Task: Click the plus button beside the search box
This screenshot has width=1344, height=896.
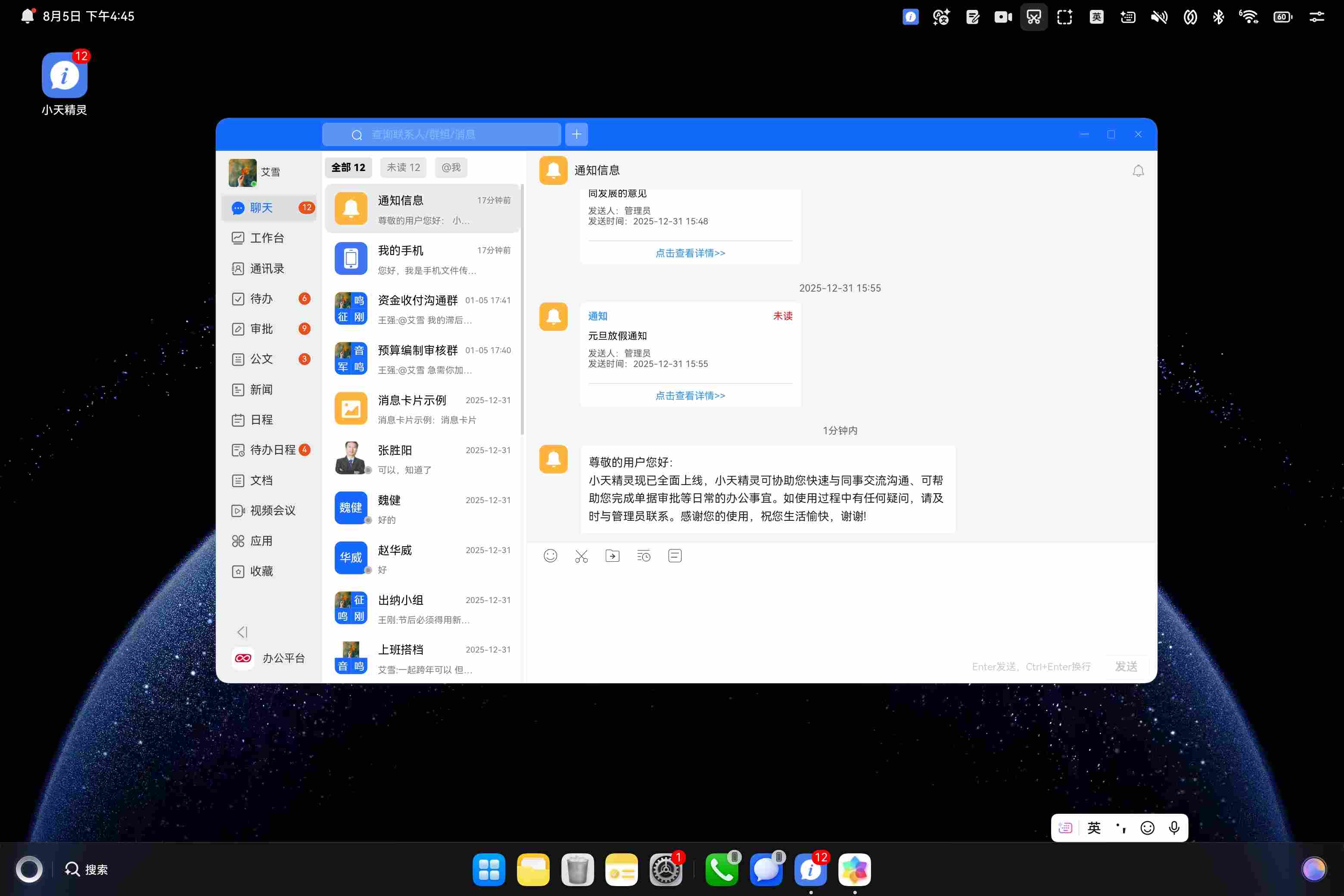Action: click(x=576, y=134)
